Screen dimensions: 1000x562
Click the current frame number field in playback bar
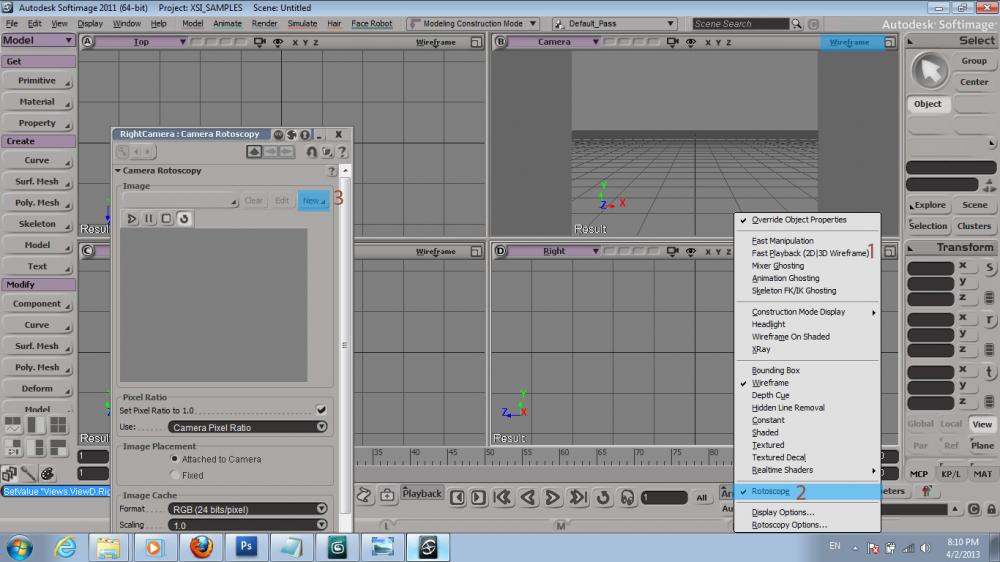pos(663,497)
